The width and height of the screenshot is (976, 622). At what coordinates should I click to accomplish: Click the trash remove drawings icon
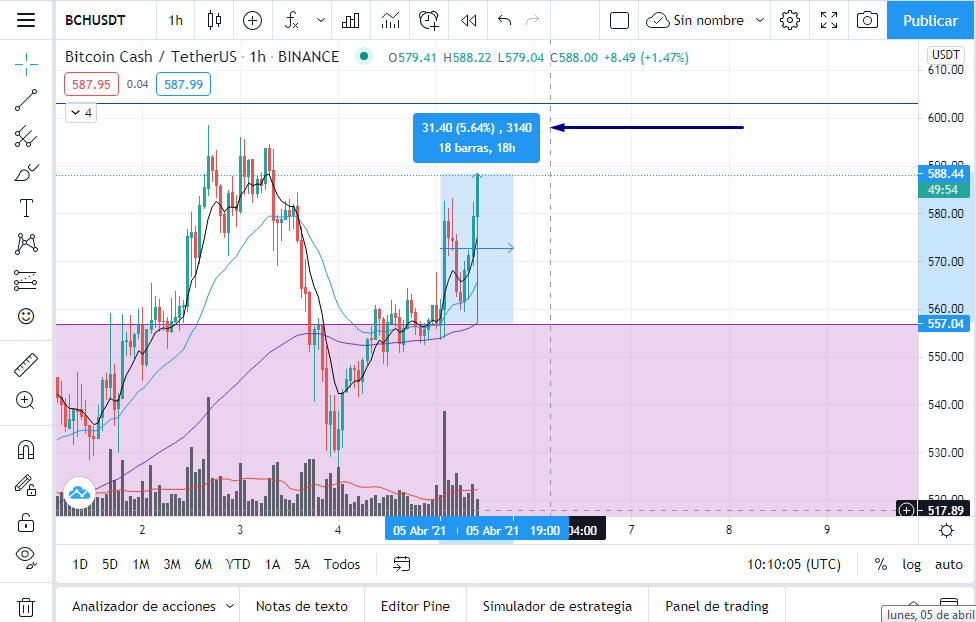point(26,607)
